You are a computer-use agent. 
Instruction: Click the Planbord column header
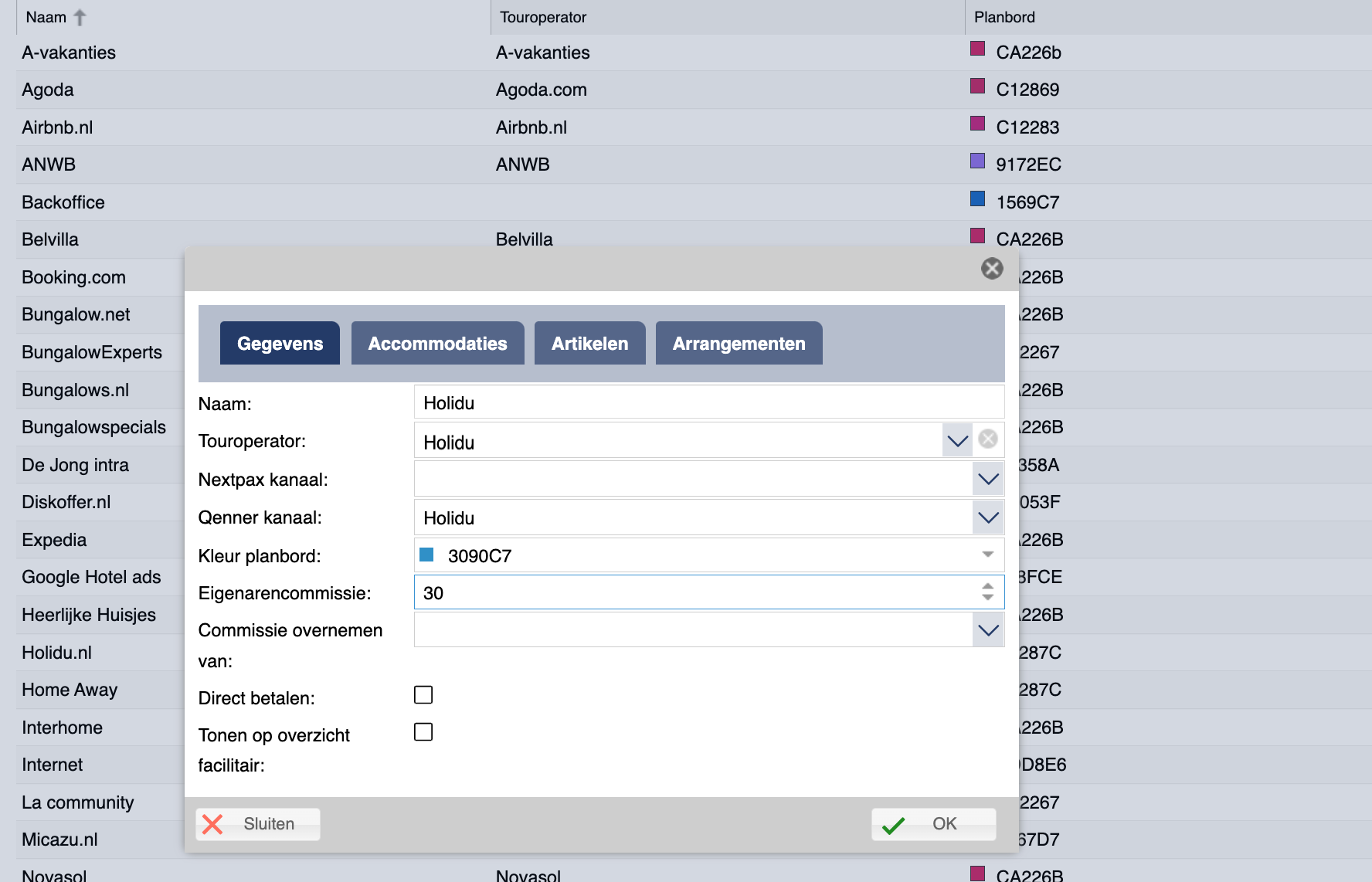point(1168,17)
